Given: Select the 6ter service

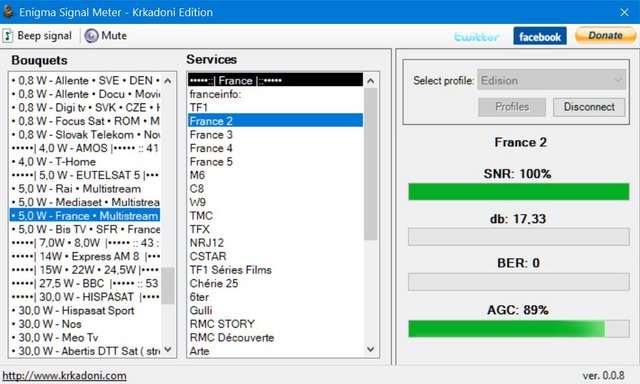Looking at the screenshot, I should tap(276, 297).
